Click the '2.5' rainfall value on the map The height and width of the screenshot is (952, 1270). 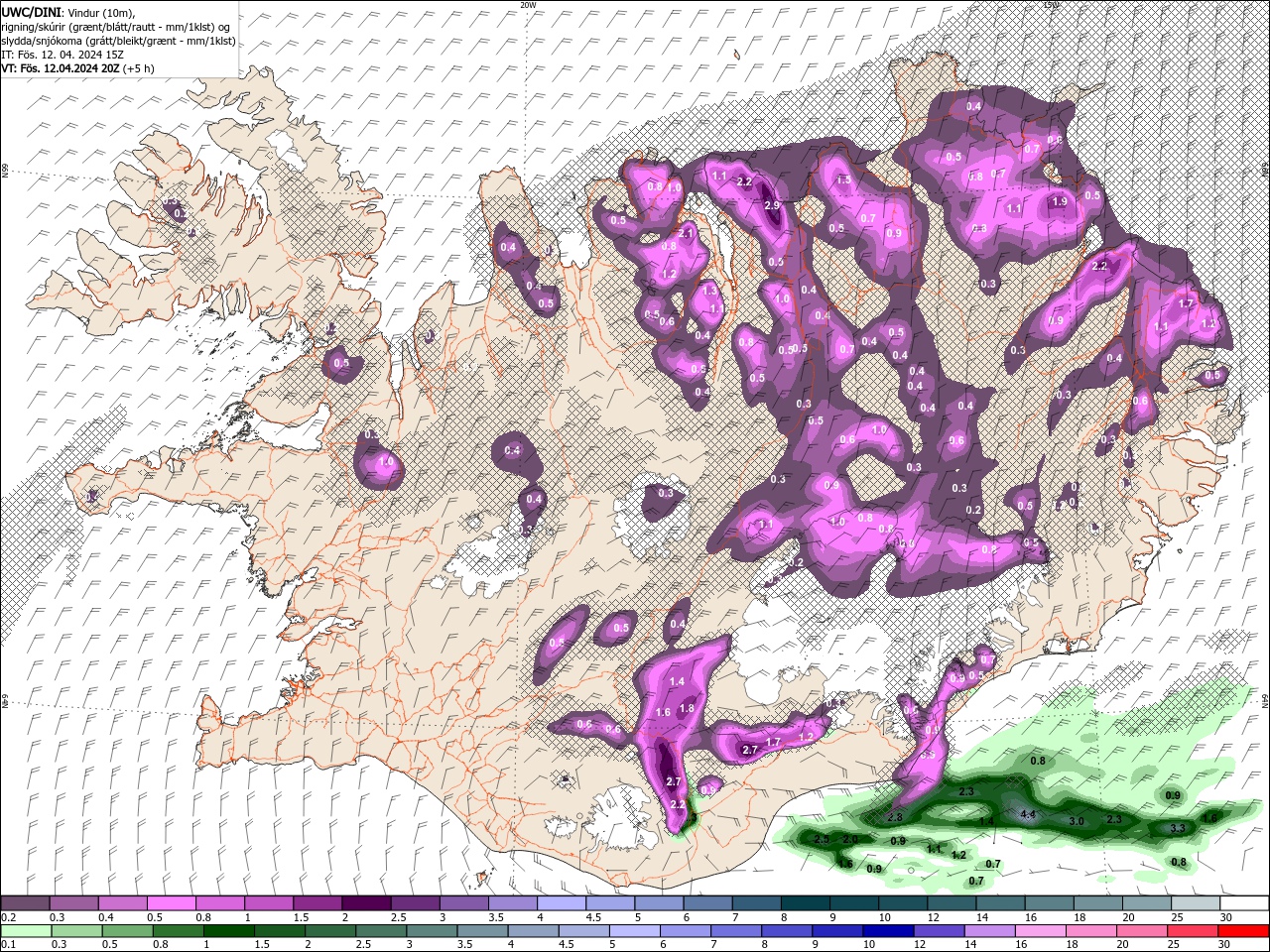(822, 839)
